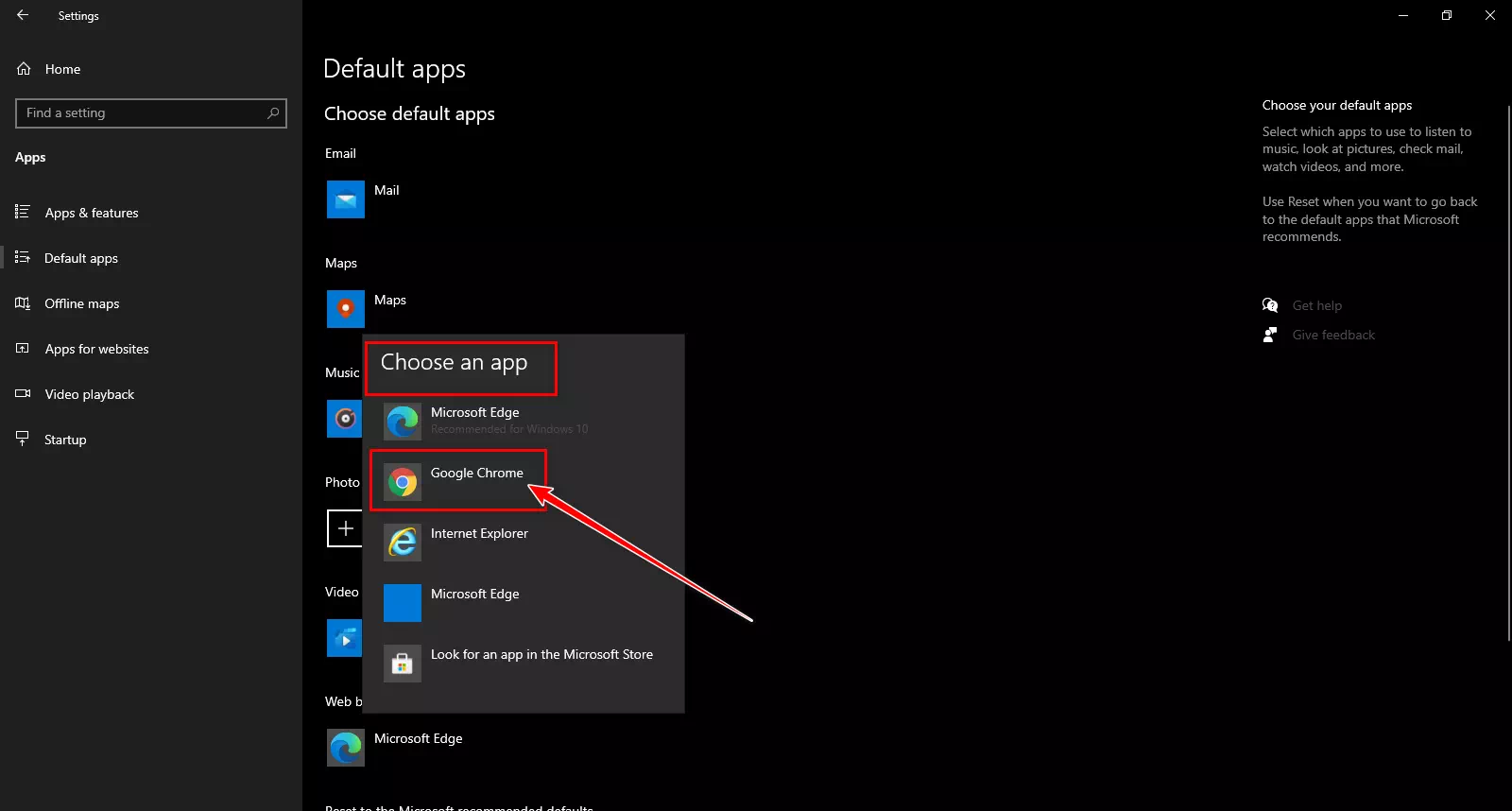This screenshot has width=1512, height=811.
Task: Click the Apps & features list icon
Action: [x=23, y=212]
